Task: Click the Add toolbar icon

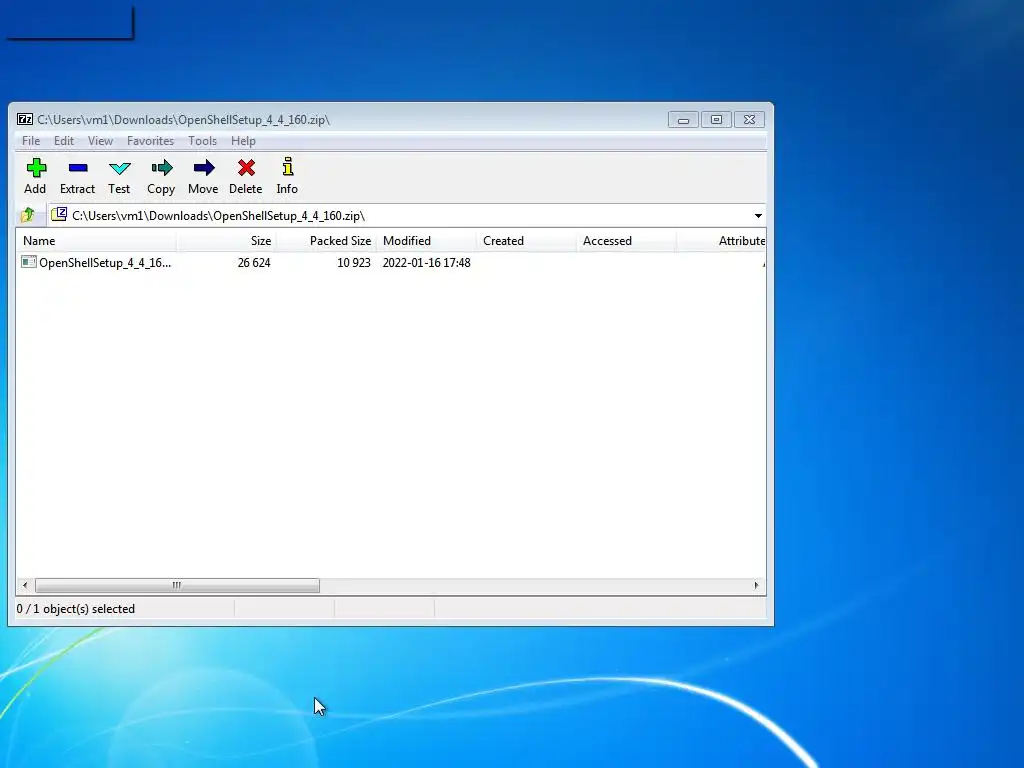Action: tap(36, 168)
